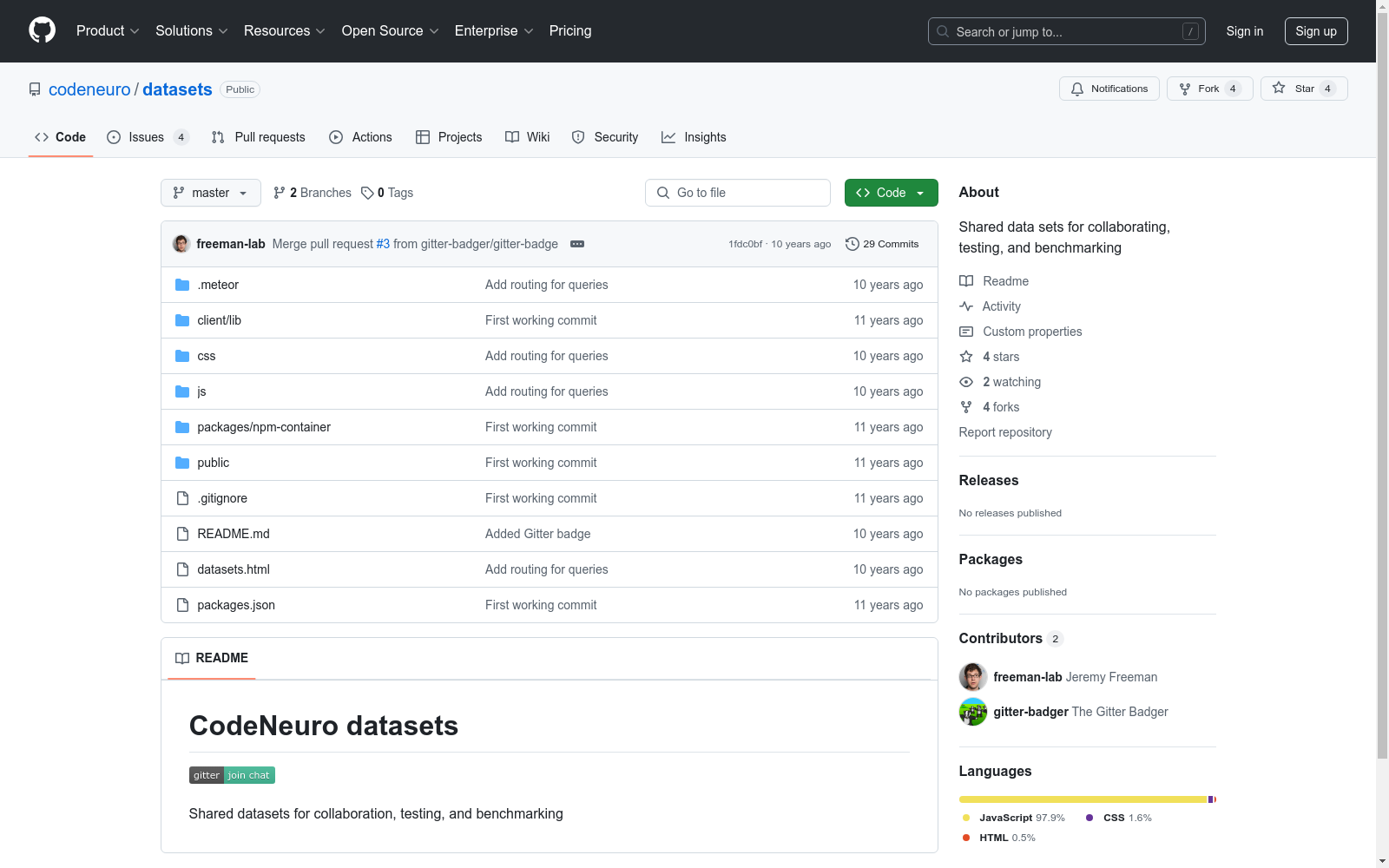
Task: Click the HTML 0.5% language entry
Action: coord(998,838)
